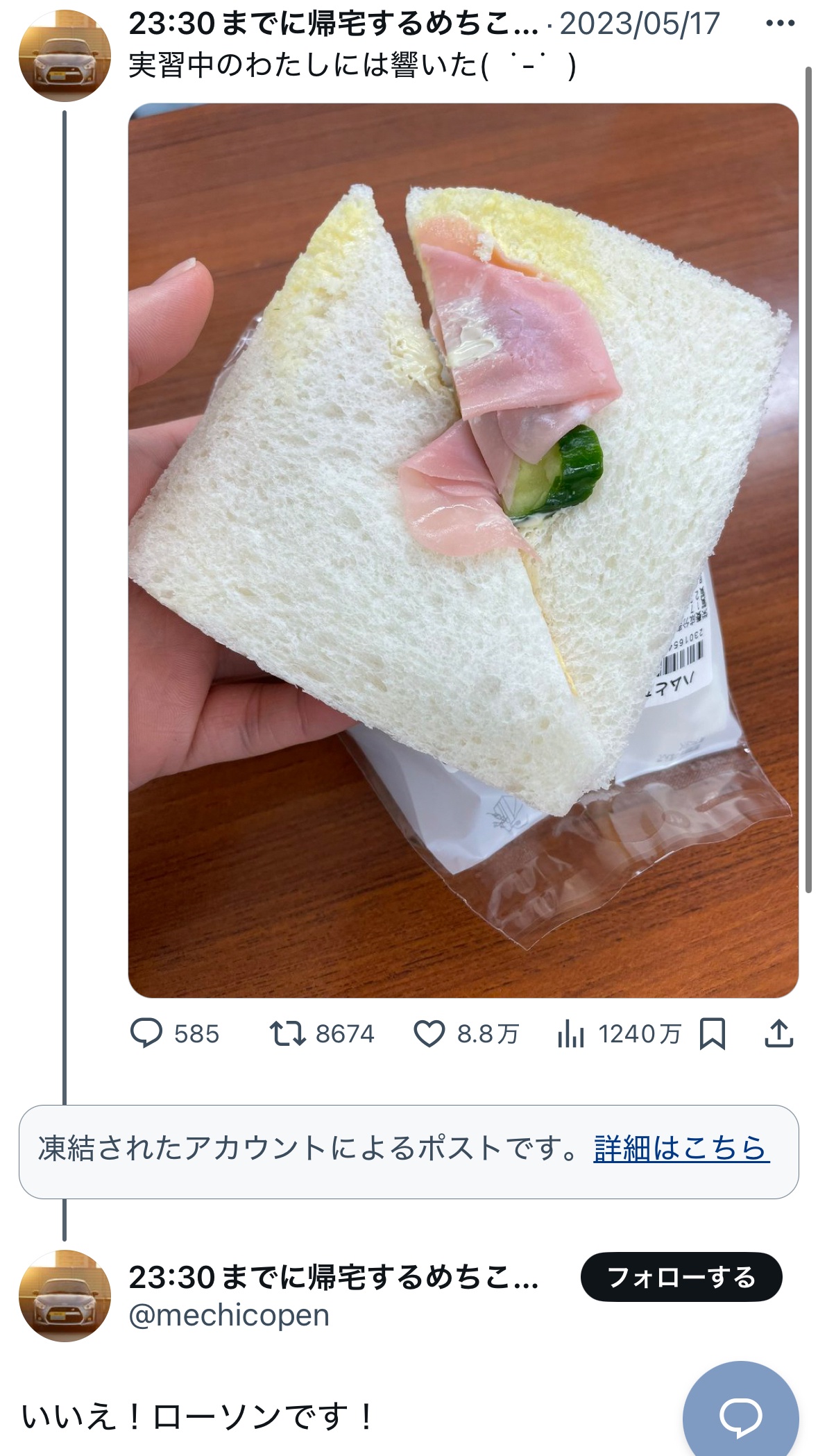Open the view analytics bar-chart icon
Viewport: 818px width, 1456px height.
click(571, 1033)
